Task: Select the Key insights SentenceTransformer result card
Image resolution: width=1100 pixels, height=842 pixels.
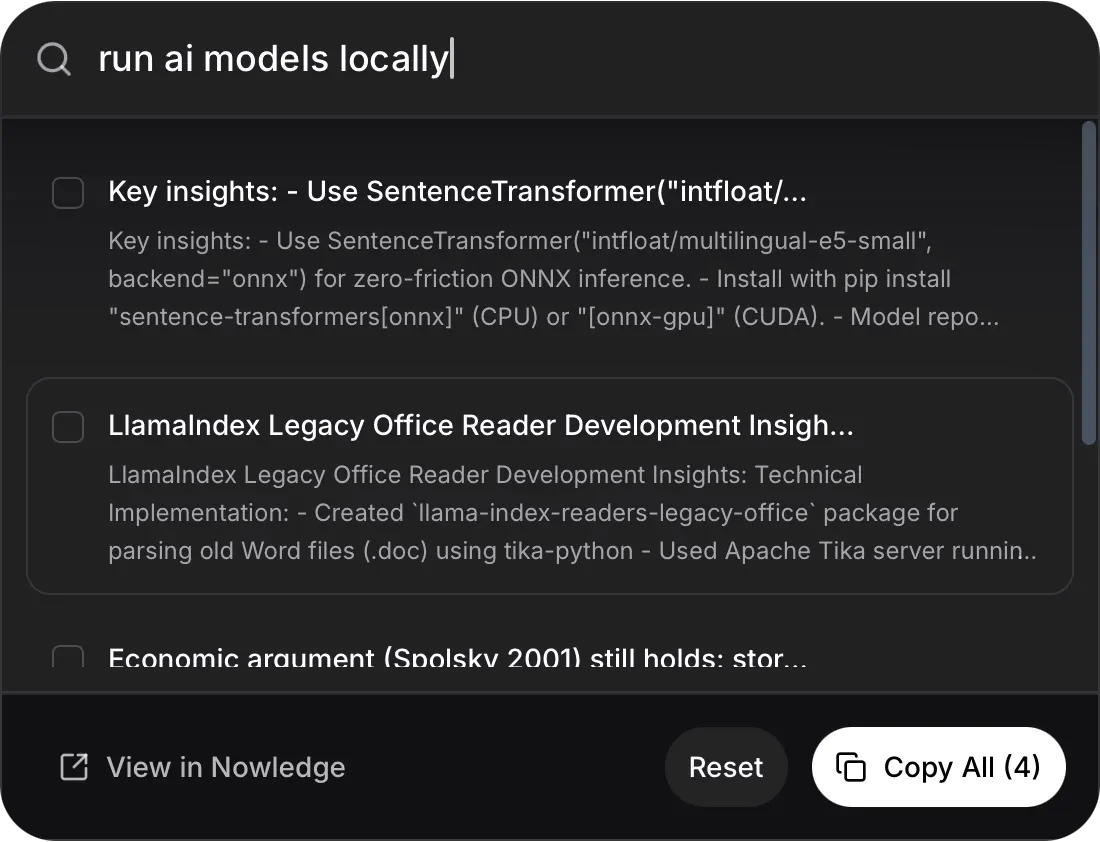Action: pyautogui.click(x=550, y=250)
